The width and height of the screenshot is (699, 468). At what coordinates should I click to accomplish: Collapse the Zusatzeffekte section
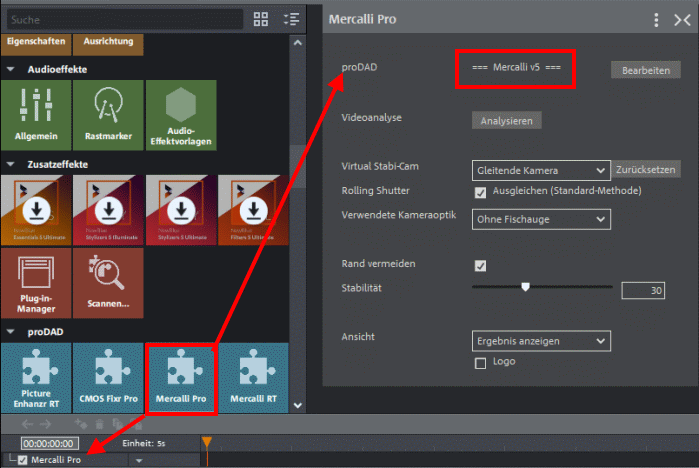[11, 164]
